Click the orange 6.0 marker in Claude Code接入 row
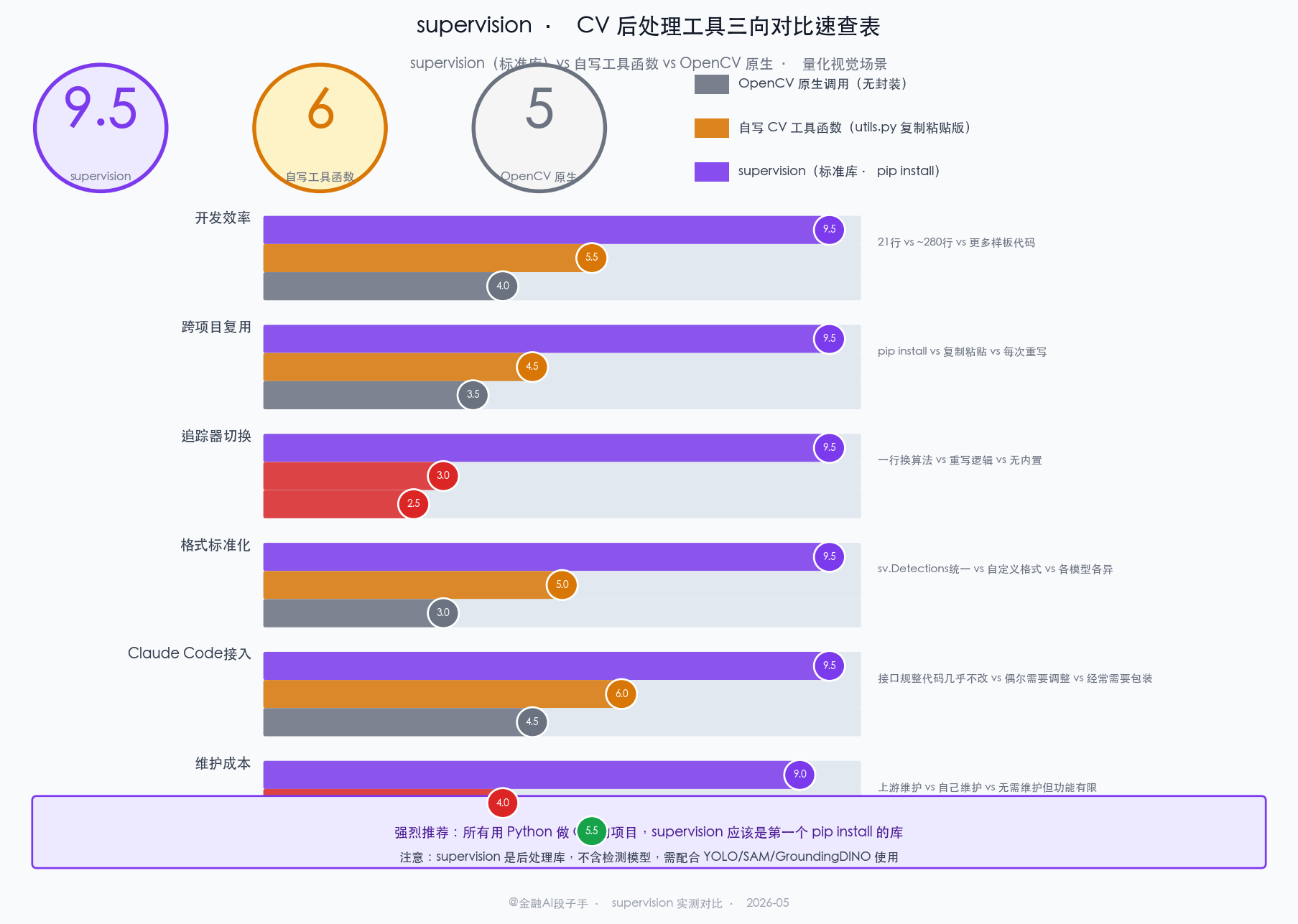Screen dimensions: 1298x924 click(x=621, y=694)
